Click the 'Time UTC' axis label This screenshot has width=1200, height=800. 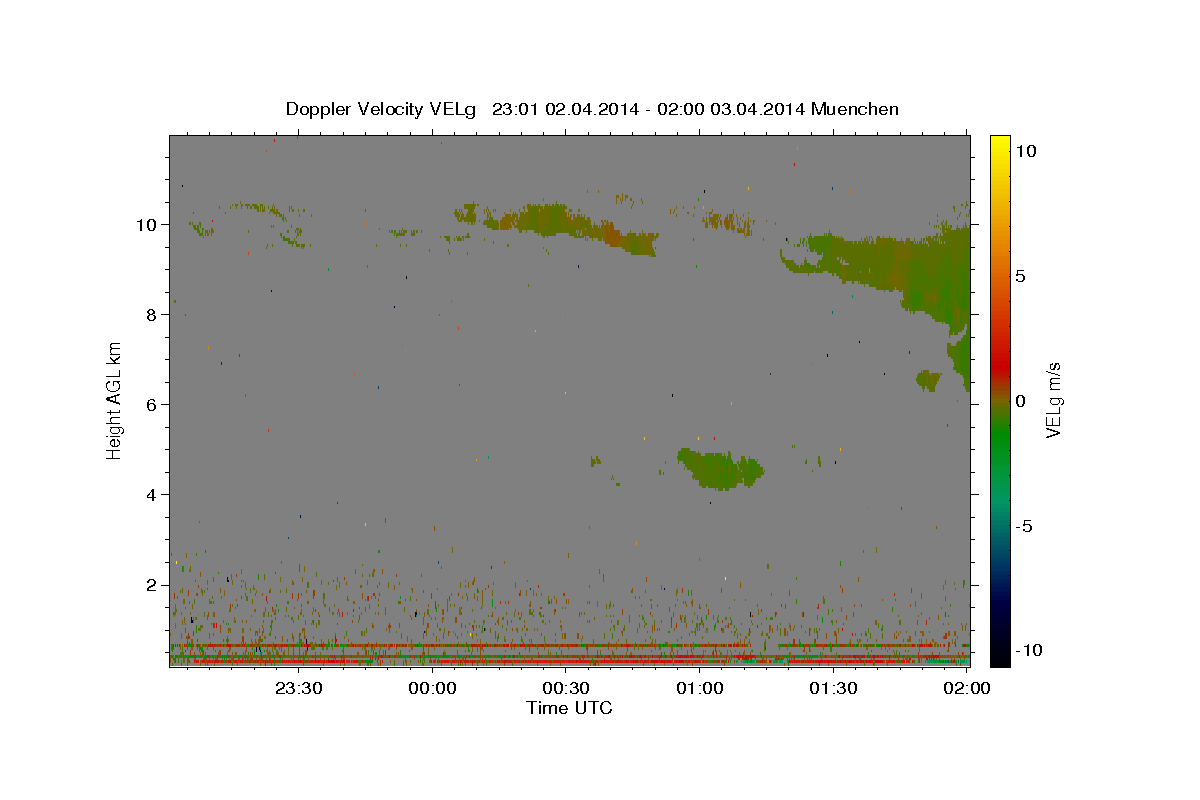[569, 708]
